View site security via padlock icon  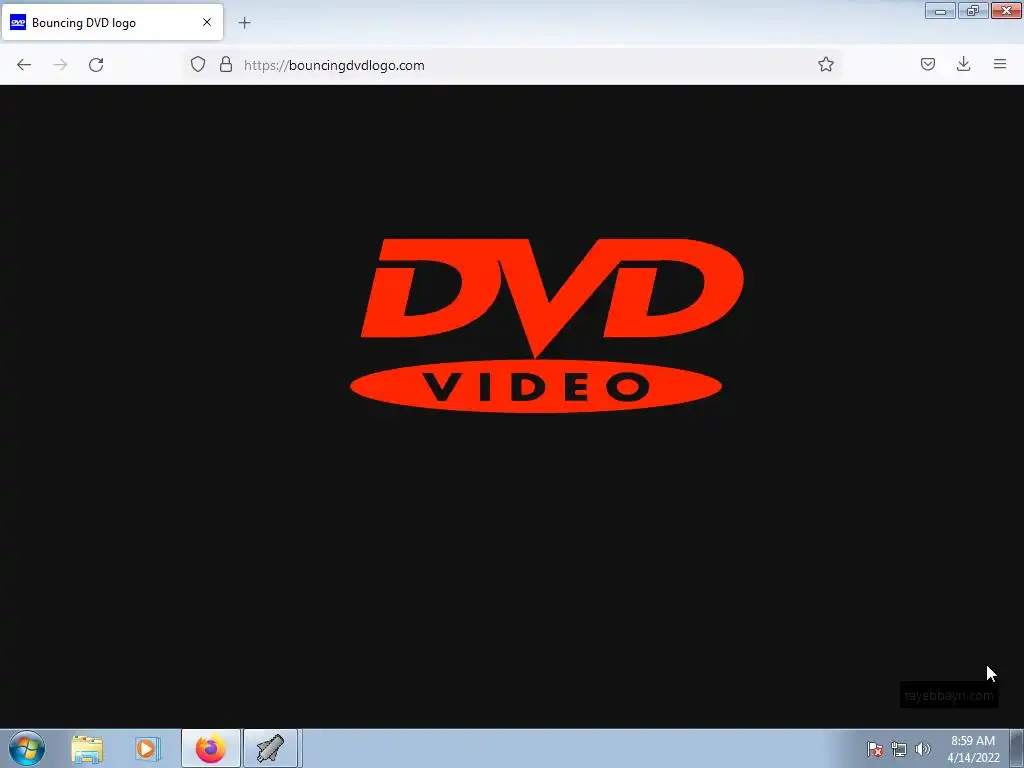[226, 64]
